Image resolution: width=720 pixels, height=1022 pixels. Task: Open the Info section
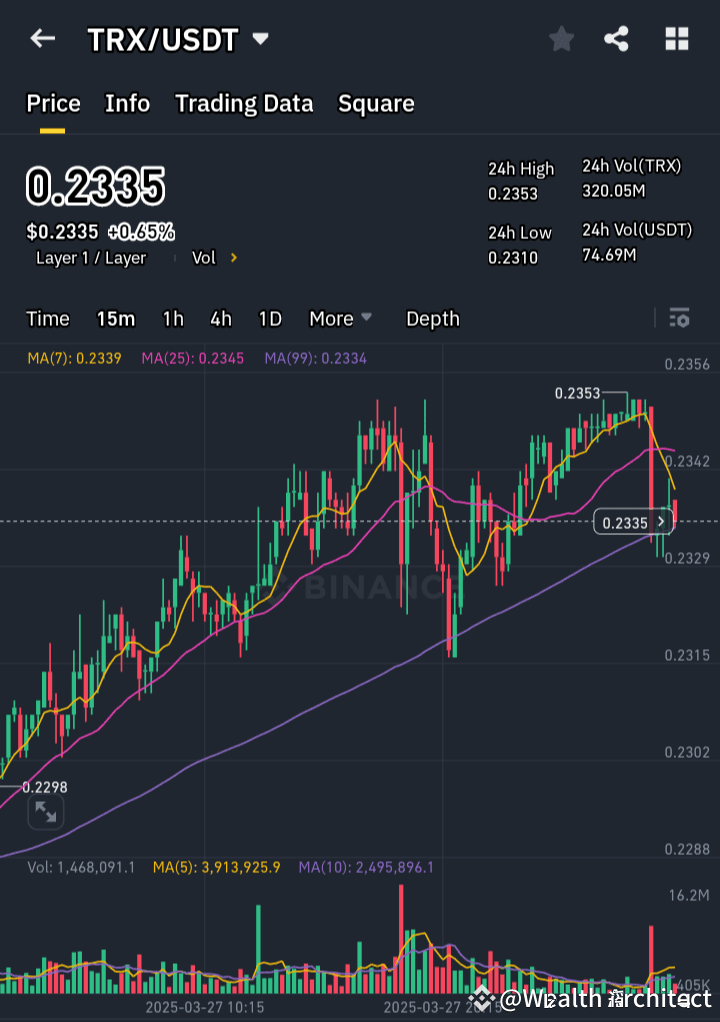(x=127, y=103)
